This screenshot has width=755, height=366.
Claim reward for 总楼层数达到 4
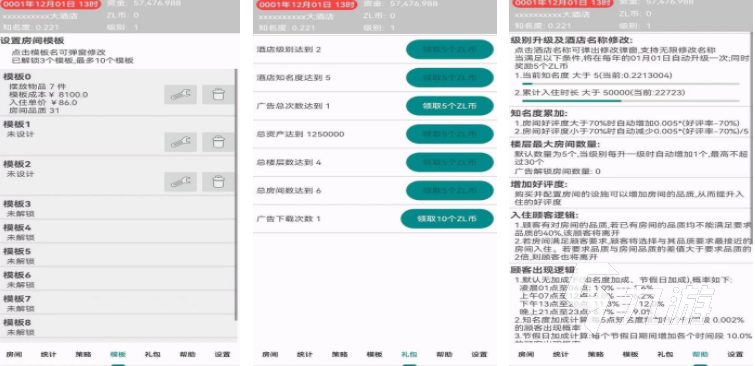click(450, 162)
